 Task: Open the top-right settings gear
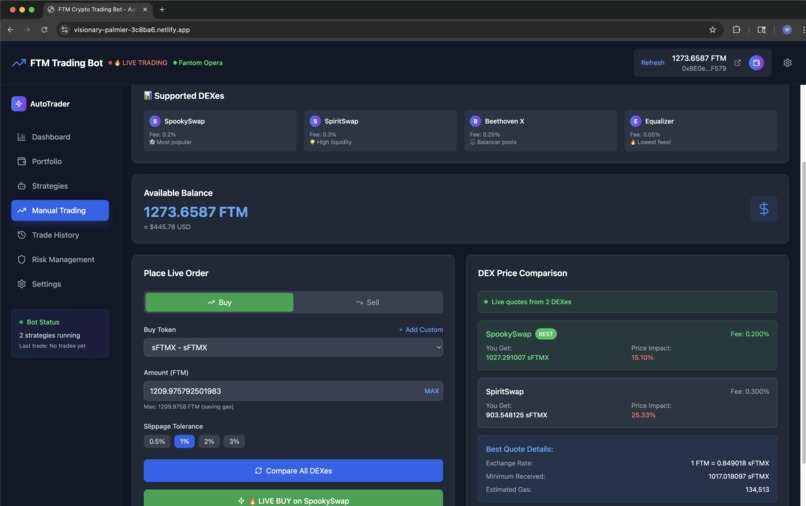[787, 63]
